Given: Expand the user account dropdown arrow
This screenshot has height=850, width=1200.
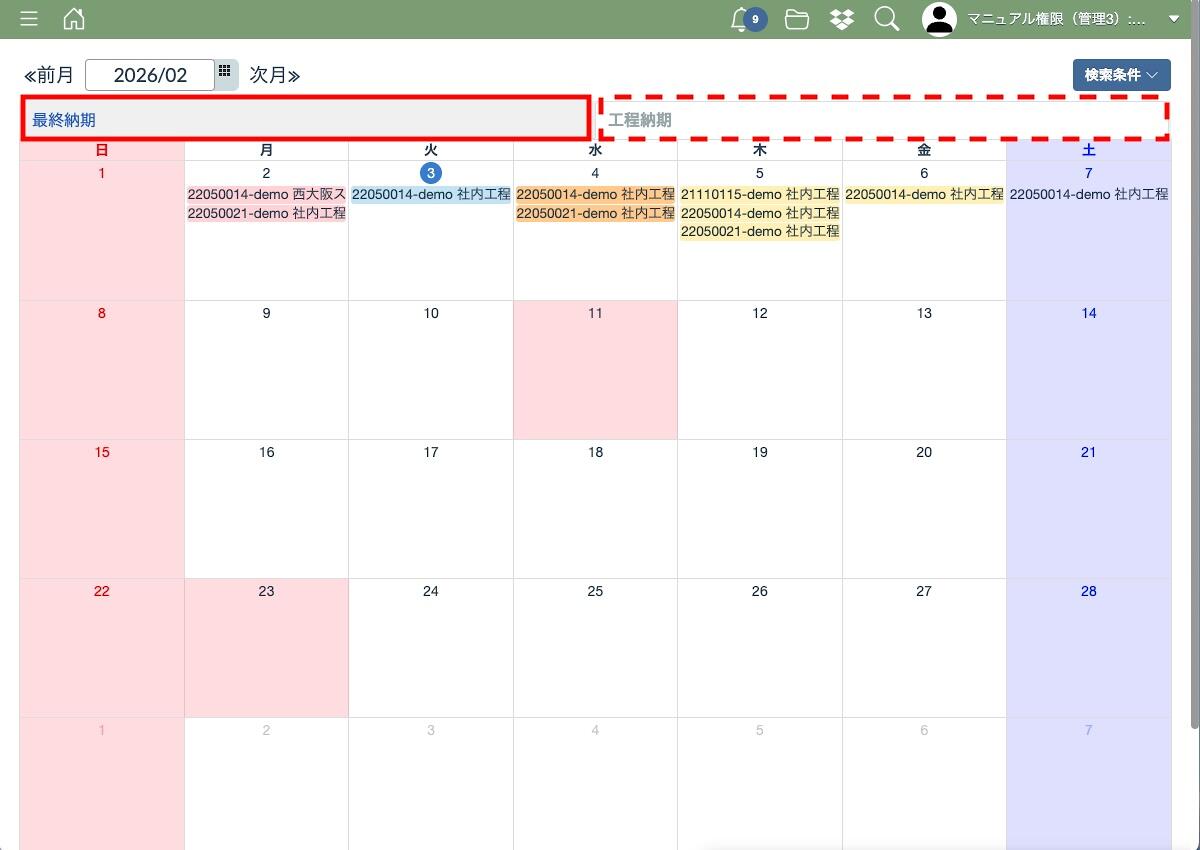Looking at the screenshot, I should [1174, 19].
